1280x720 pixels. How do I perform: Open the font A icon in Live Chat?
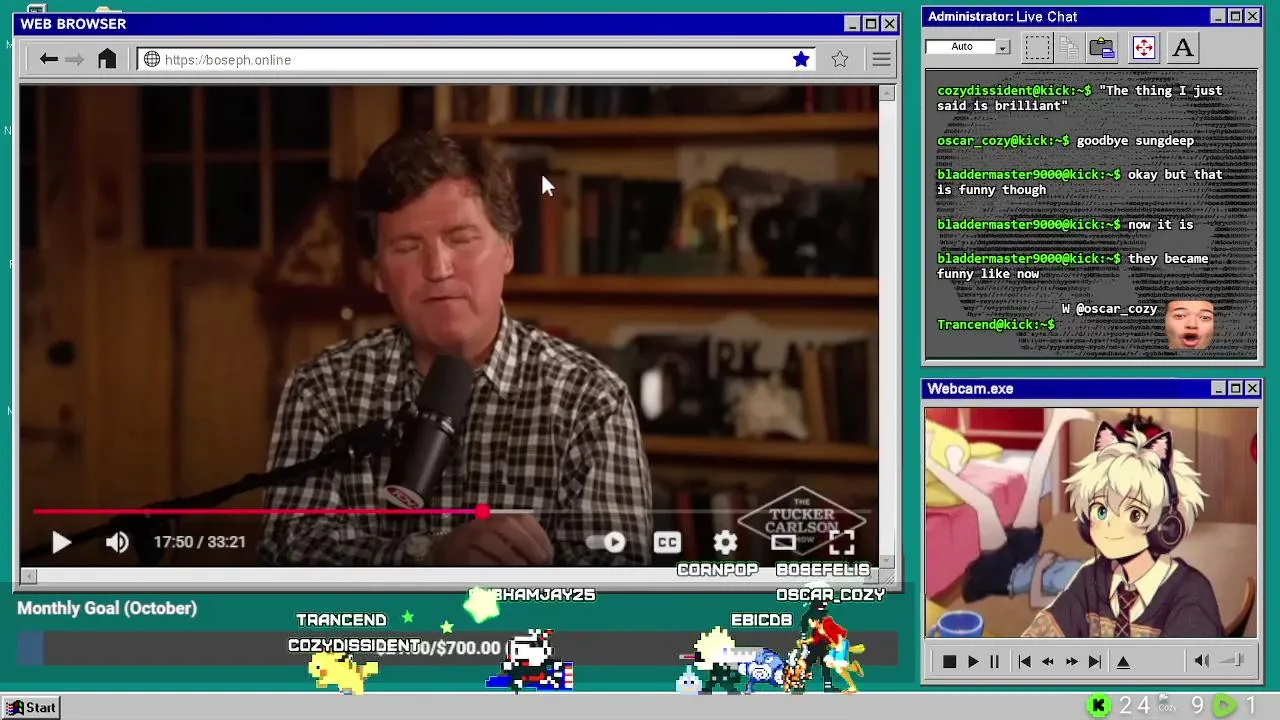tap(1183, 47)
